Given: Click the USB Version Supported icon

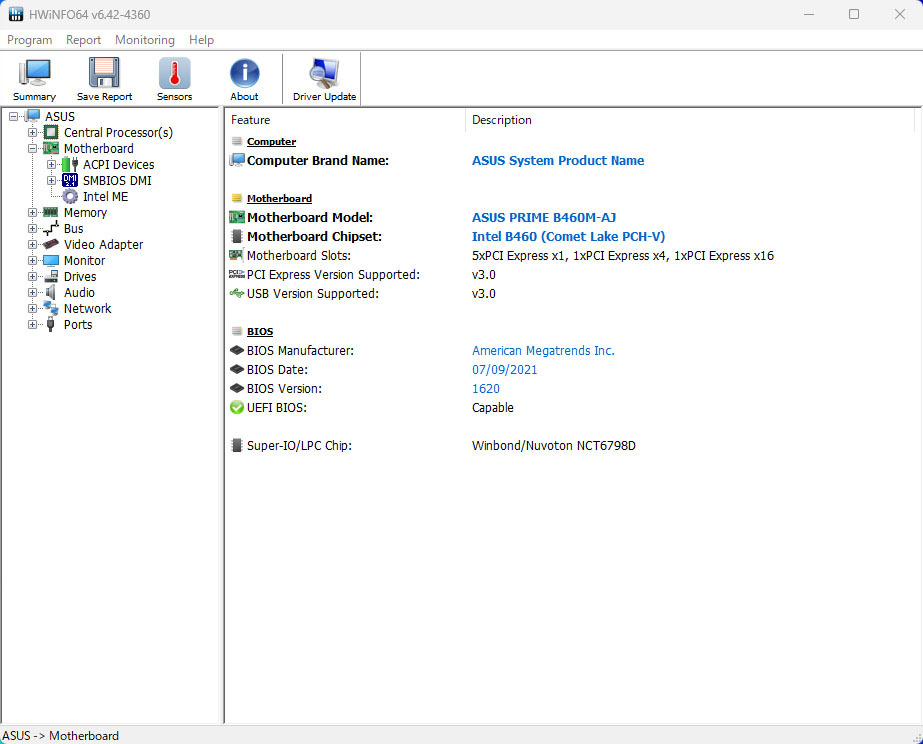Looking at the screenshot, I should 237,293.
